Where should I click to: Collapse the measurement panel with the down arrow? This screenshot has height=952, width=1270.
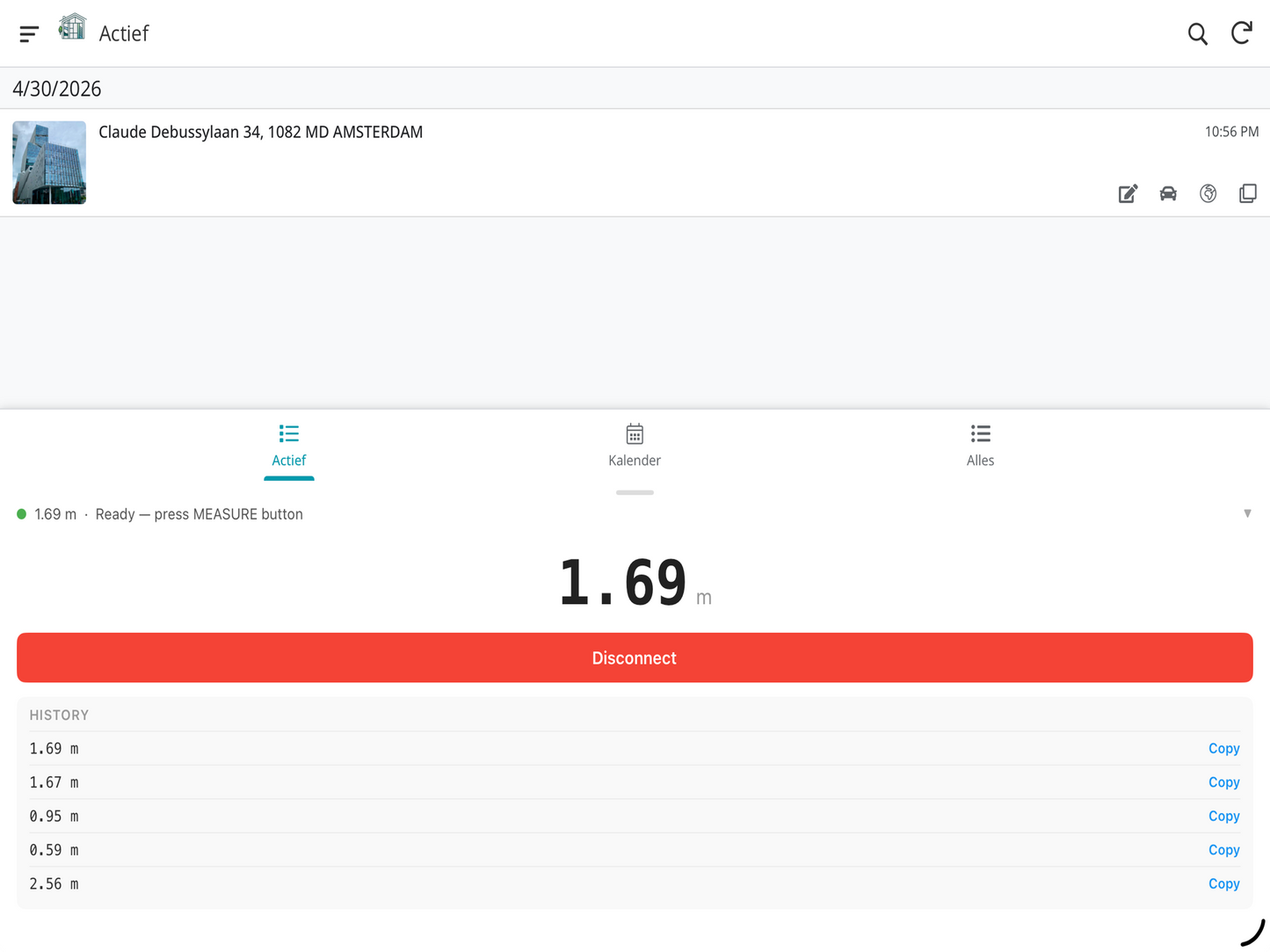1247,513
